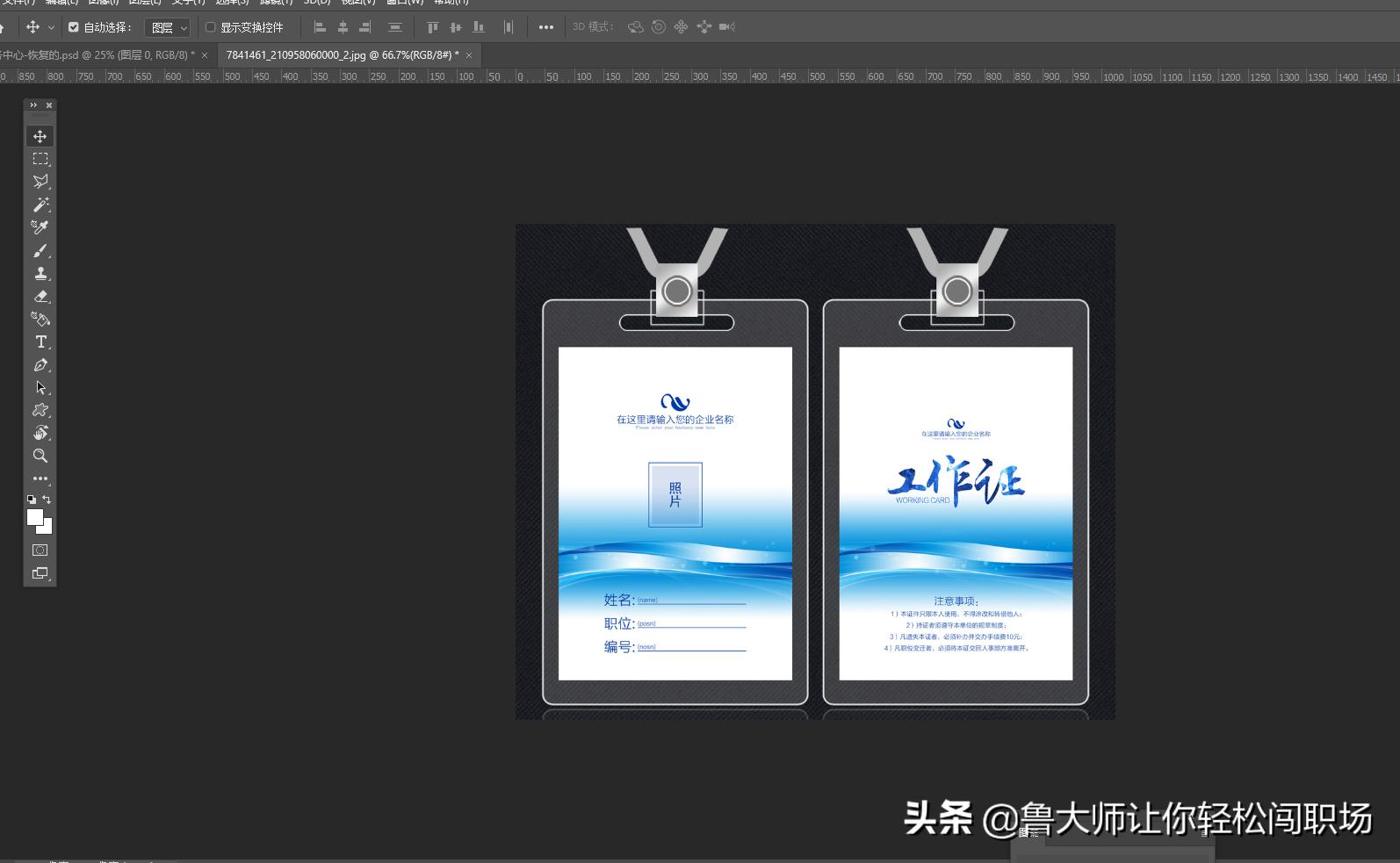
Task: Switch to the 7841461_210958060000_2.jpg tab
Action: 343,54
